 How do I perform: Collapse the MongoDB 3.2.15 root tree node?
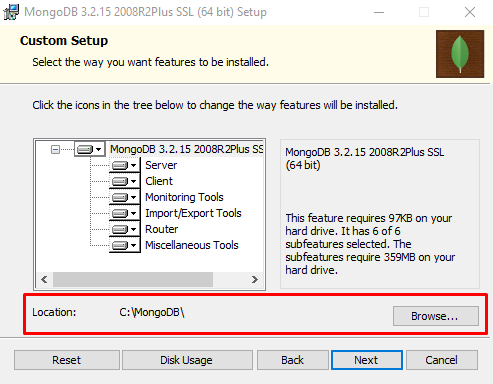pyautogui.click(x=55, y=149)
